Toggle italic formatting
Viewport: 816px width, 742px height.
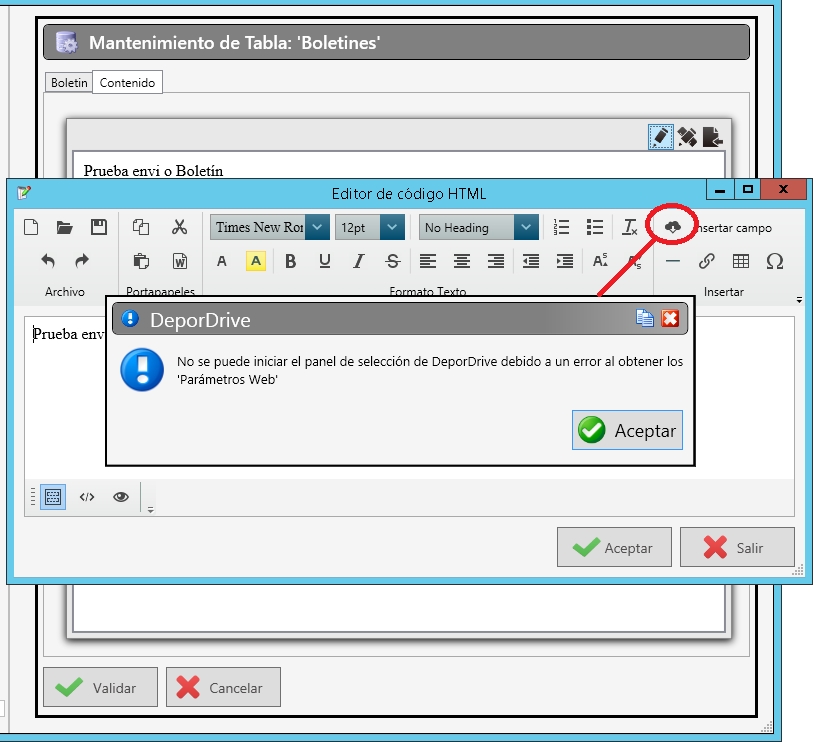(359, 261)
